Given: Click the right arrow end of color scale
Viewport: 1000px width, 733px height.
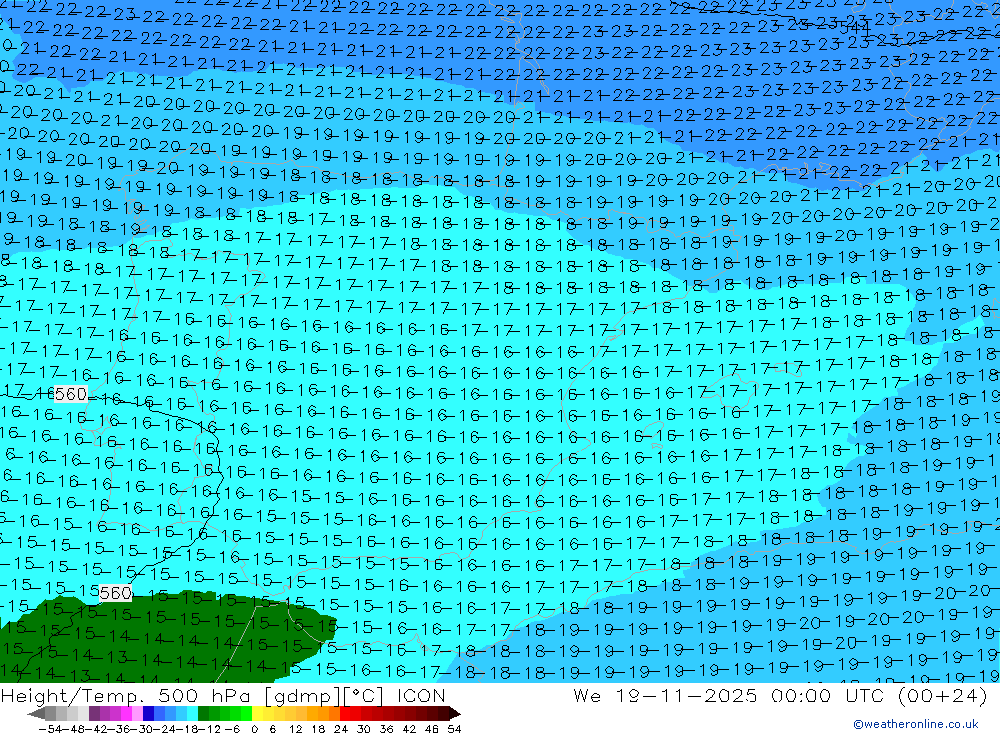Looking at the screenshot, I should click(454, 714).
